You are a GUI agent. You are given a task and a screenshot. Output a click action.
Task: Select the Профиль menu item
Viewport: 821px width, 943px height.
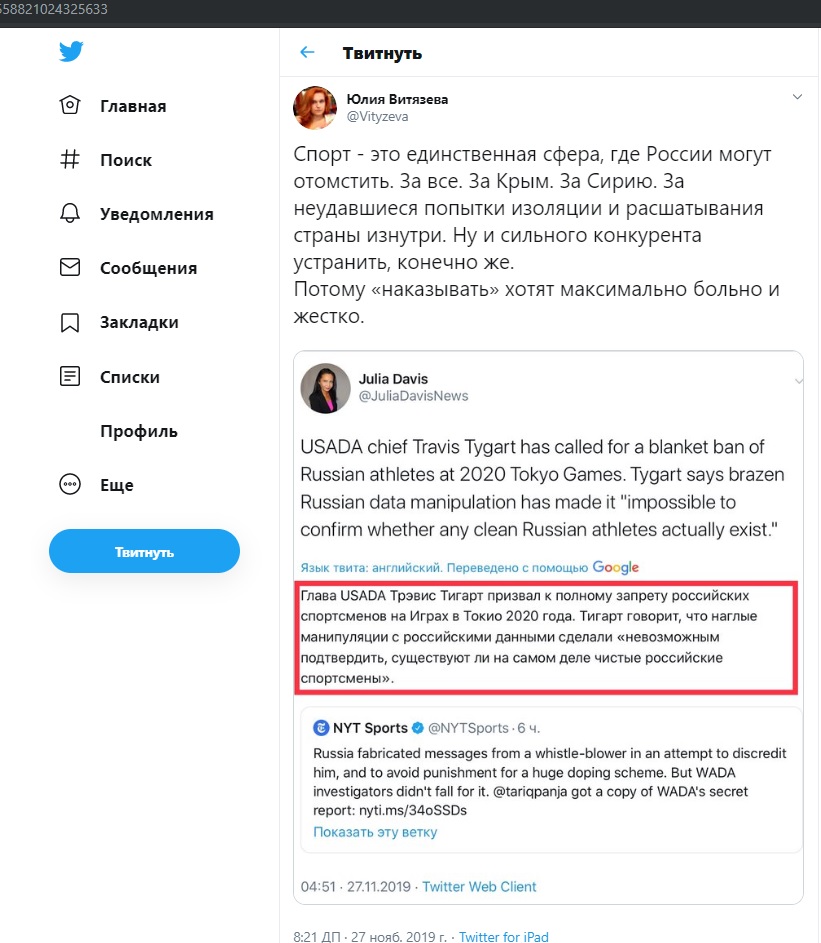tap(139, 431)
